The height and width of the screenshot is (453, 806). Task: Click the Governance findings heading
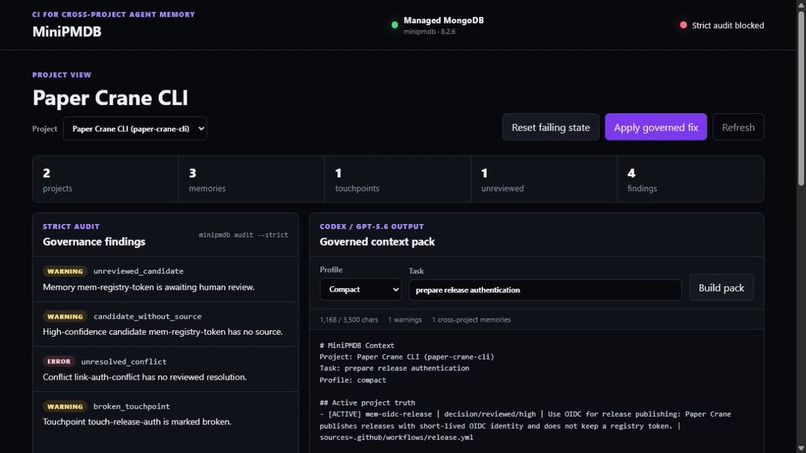pyautogui.click(x=94, y=242)
